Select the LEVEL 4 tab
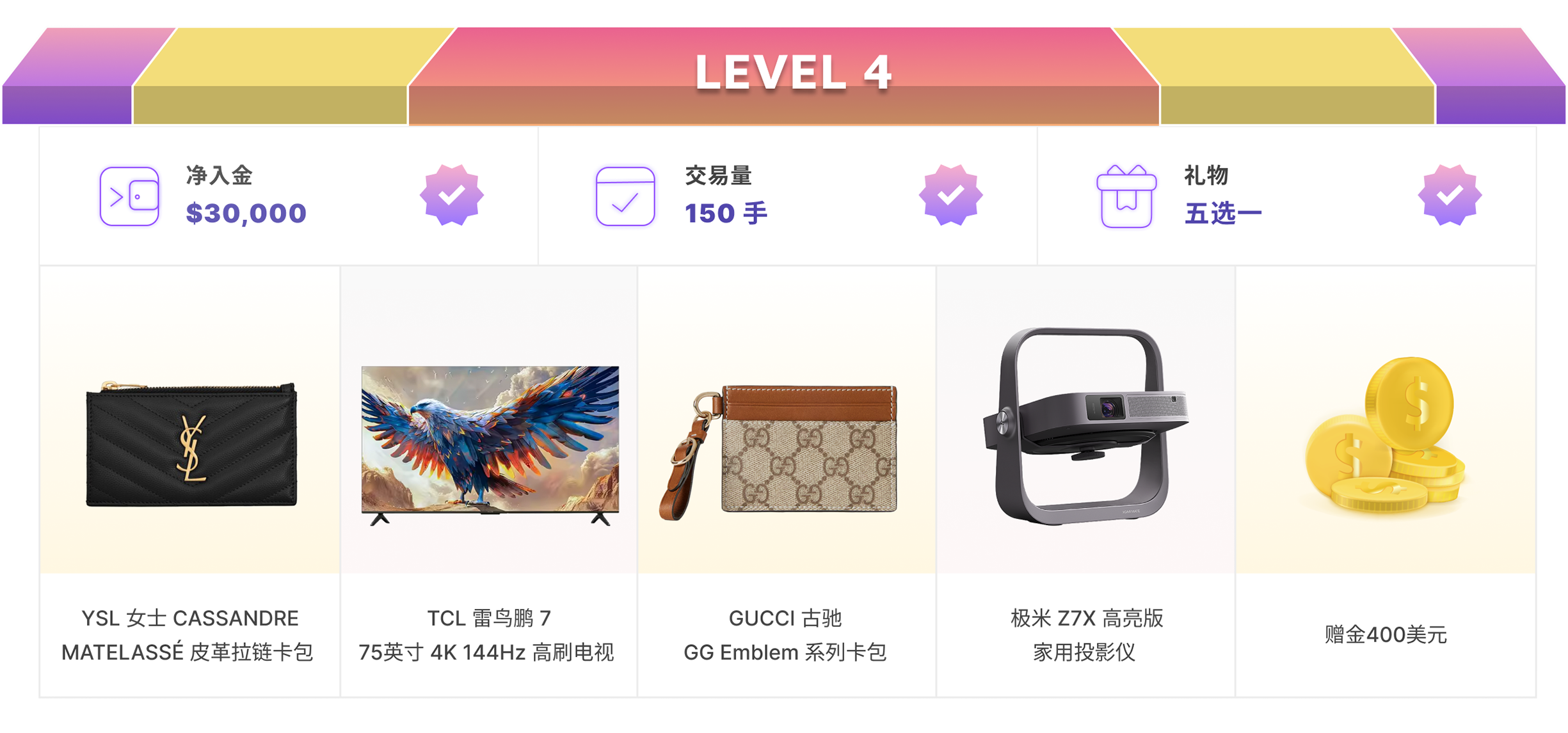Image resolution: width=1568 pixels, height=733 pixels. (784, 75)
